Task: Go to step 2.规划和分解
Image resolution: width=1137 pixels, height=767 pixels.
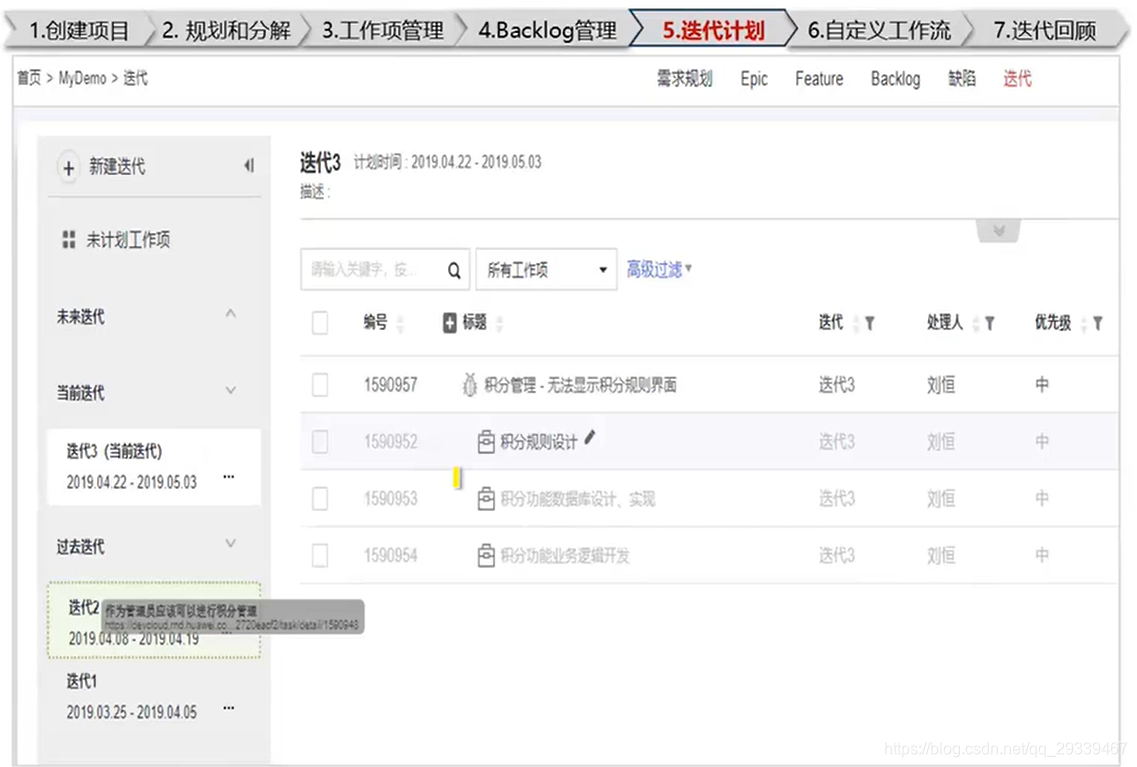Action: pos(226,30)
